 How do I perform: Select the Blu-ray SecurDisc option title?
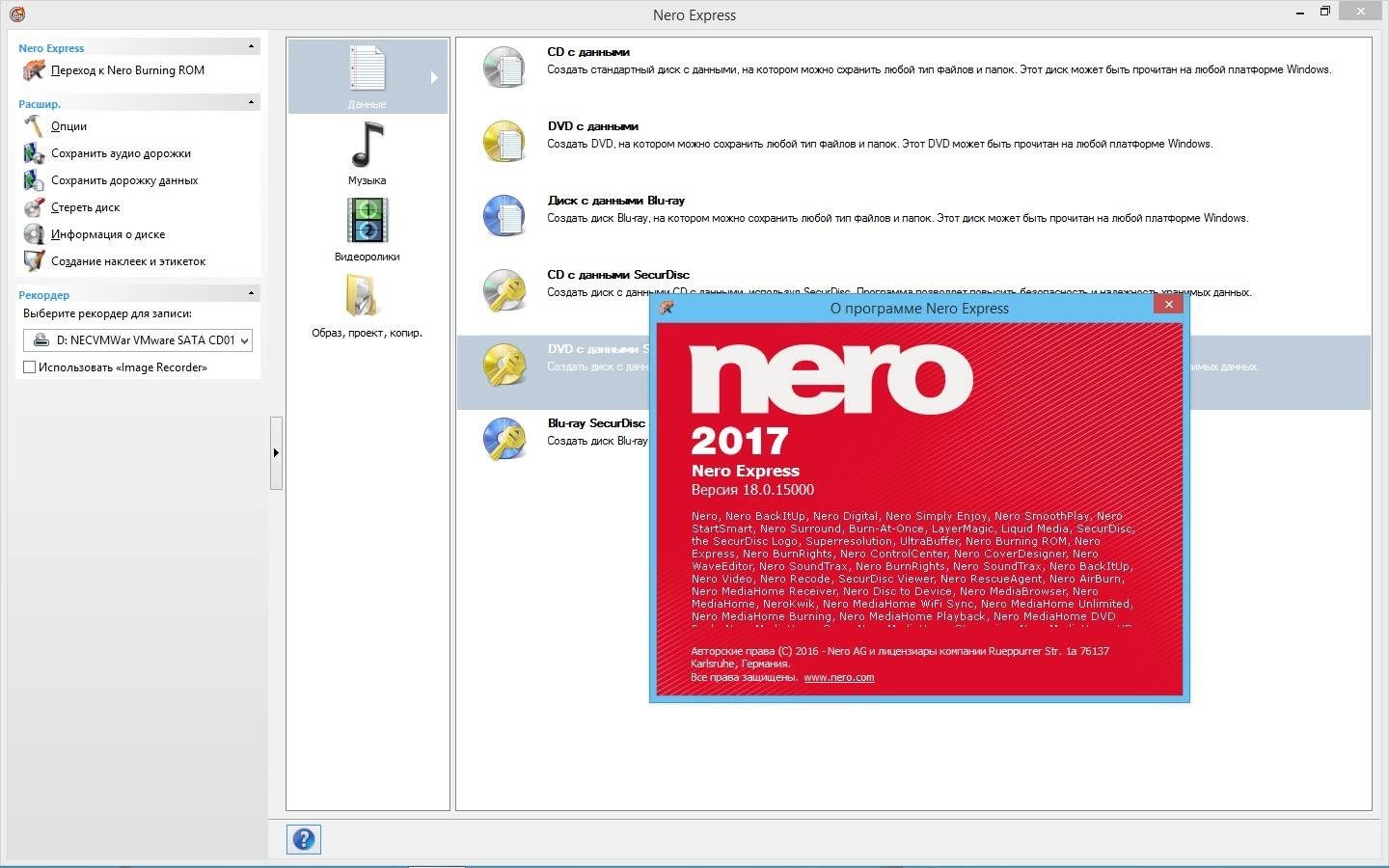(596, 423)
